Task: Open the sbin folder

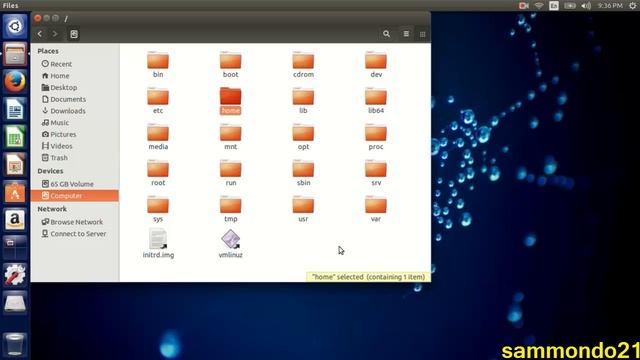Action: coord(303,173)
